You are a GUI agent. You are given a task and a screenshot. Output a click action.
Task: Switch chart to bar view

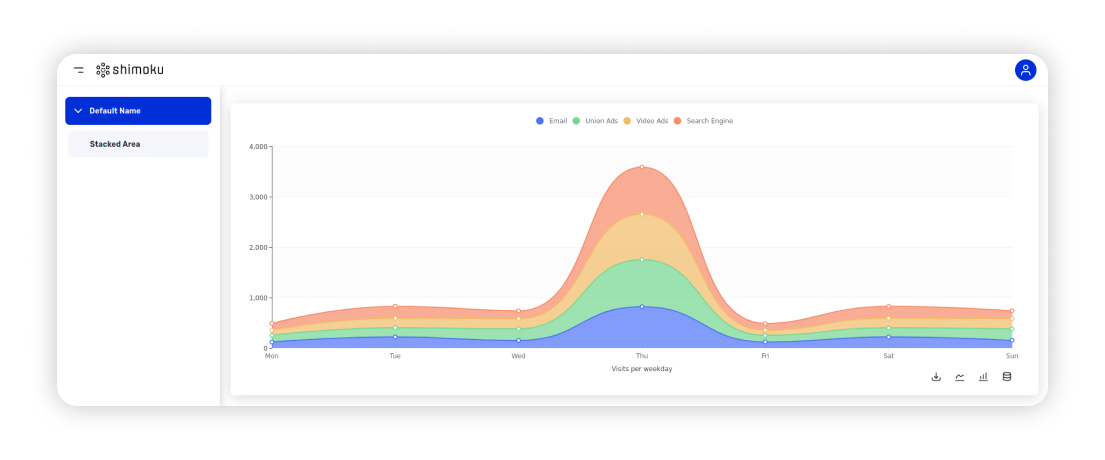click(x=983, y=377)
